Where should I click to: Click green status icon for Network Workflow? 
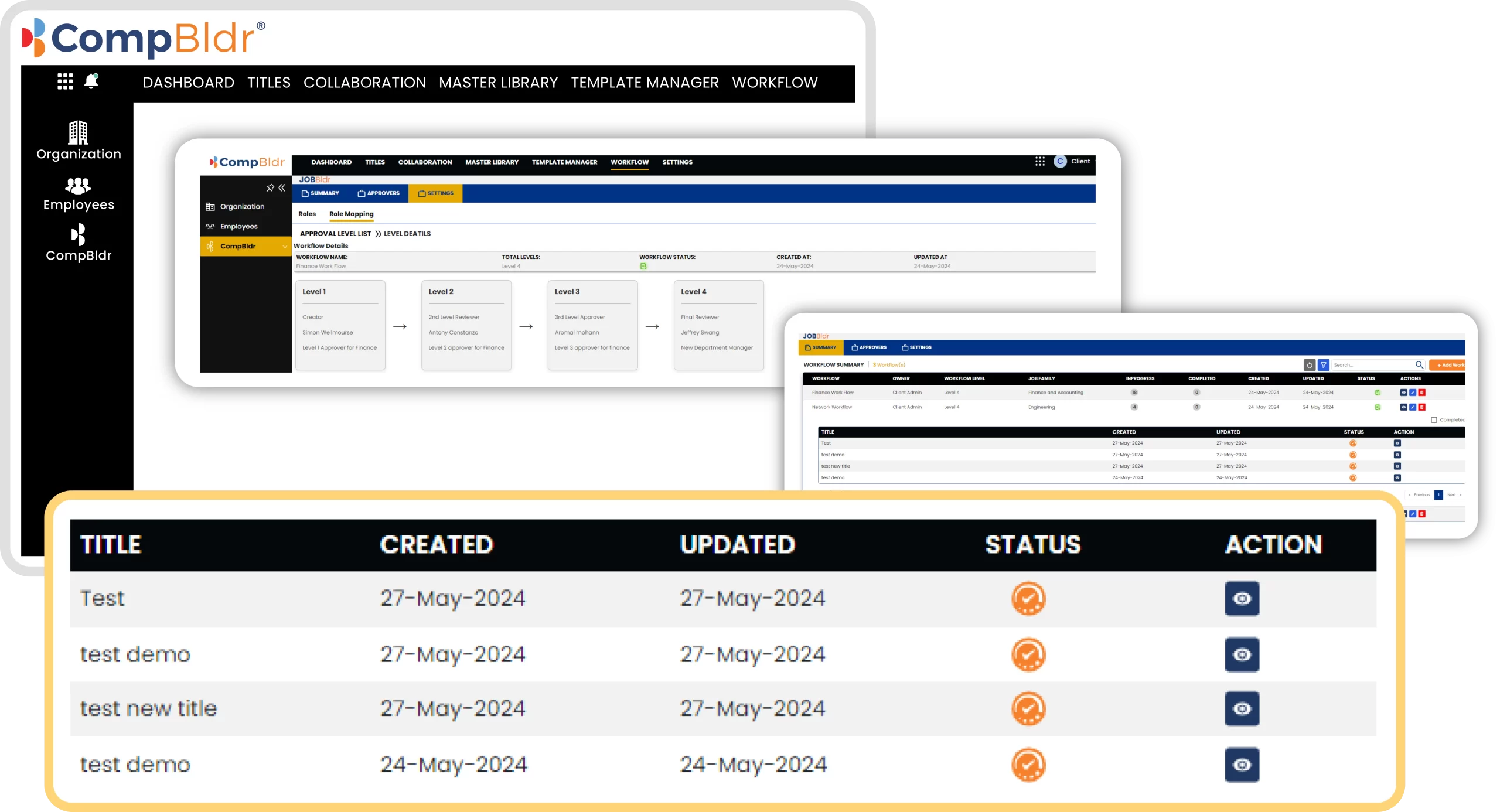coord(1378,407)
